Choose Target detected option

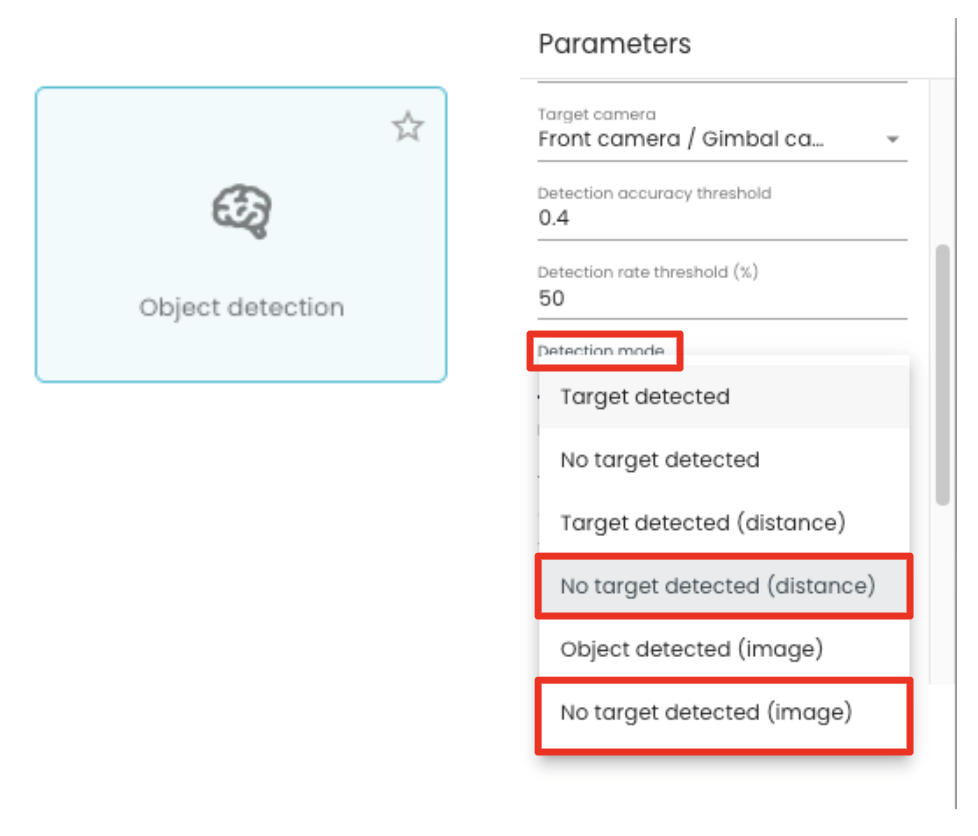[x=724, y=397]
